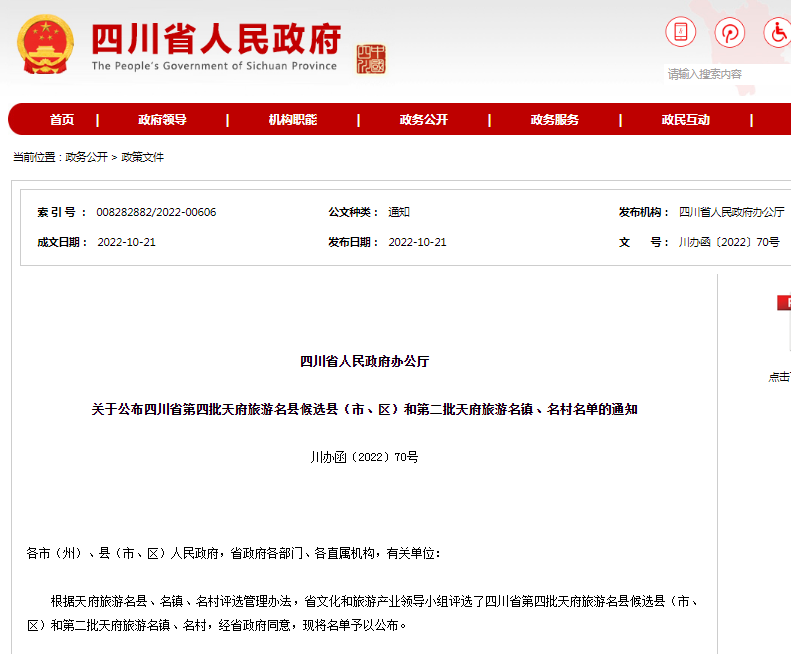Viewport: 791px width, 654px height.
Task: Click the red PDF file icon
Action: click(x=783, y=303)
